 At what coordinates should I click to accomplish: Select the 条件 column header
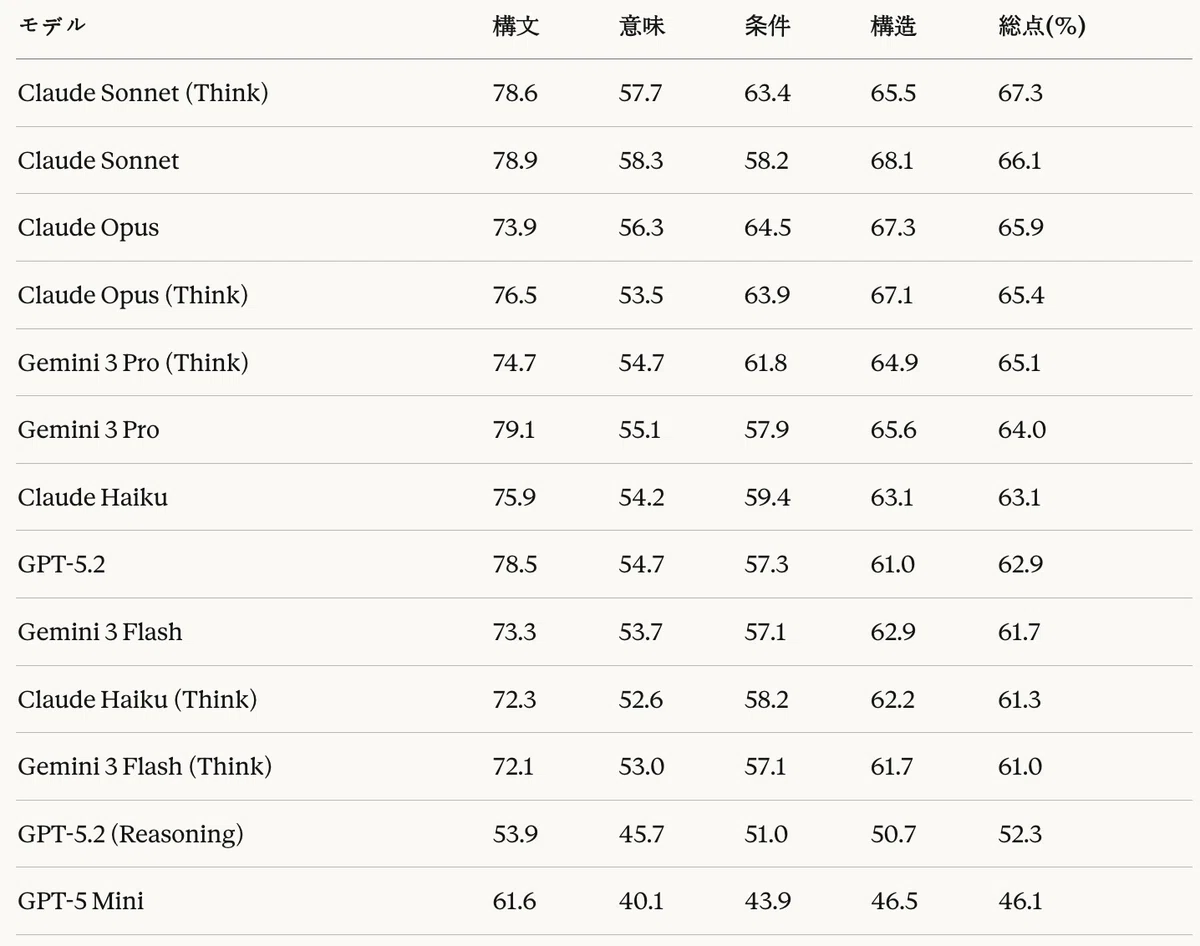[x=767, y=27]
